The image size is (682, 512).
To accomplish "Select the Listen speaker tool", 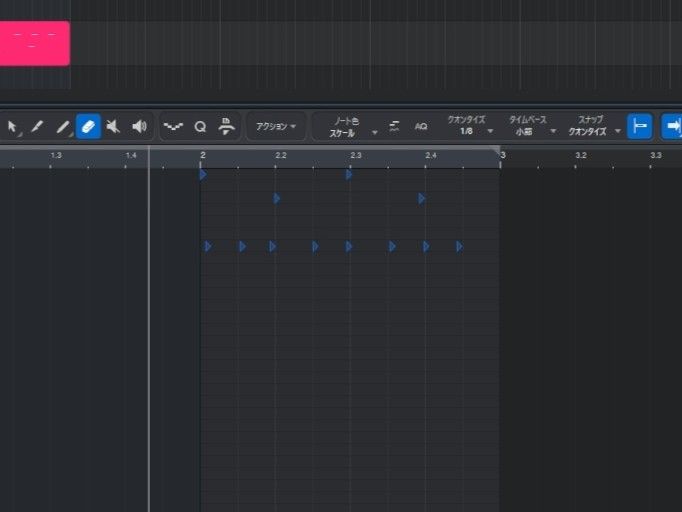I will point(139,127).
